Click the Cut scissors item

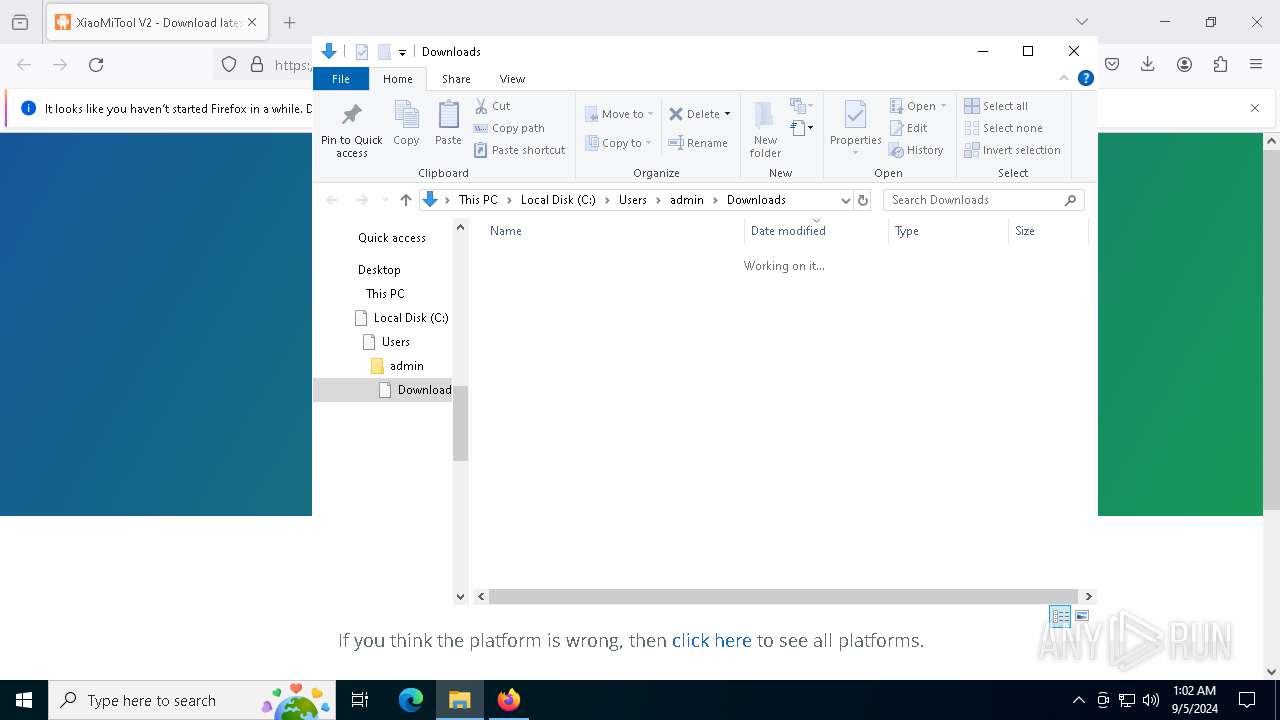[x=492, y=106]
